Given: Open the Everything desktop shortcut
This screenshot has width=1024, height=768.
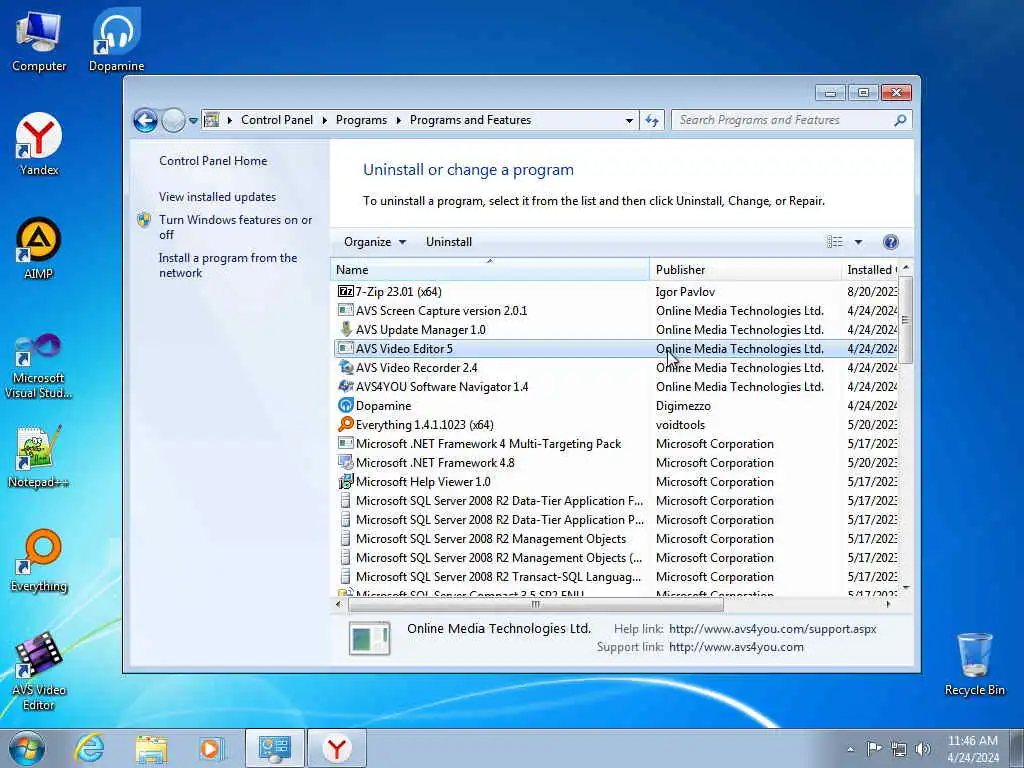Looking at the screenshot, I should click(x=39, y=560).
